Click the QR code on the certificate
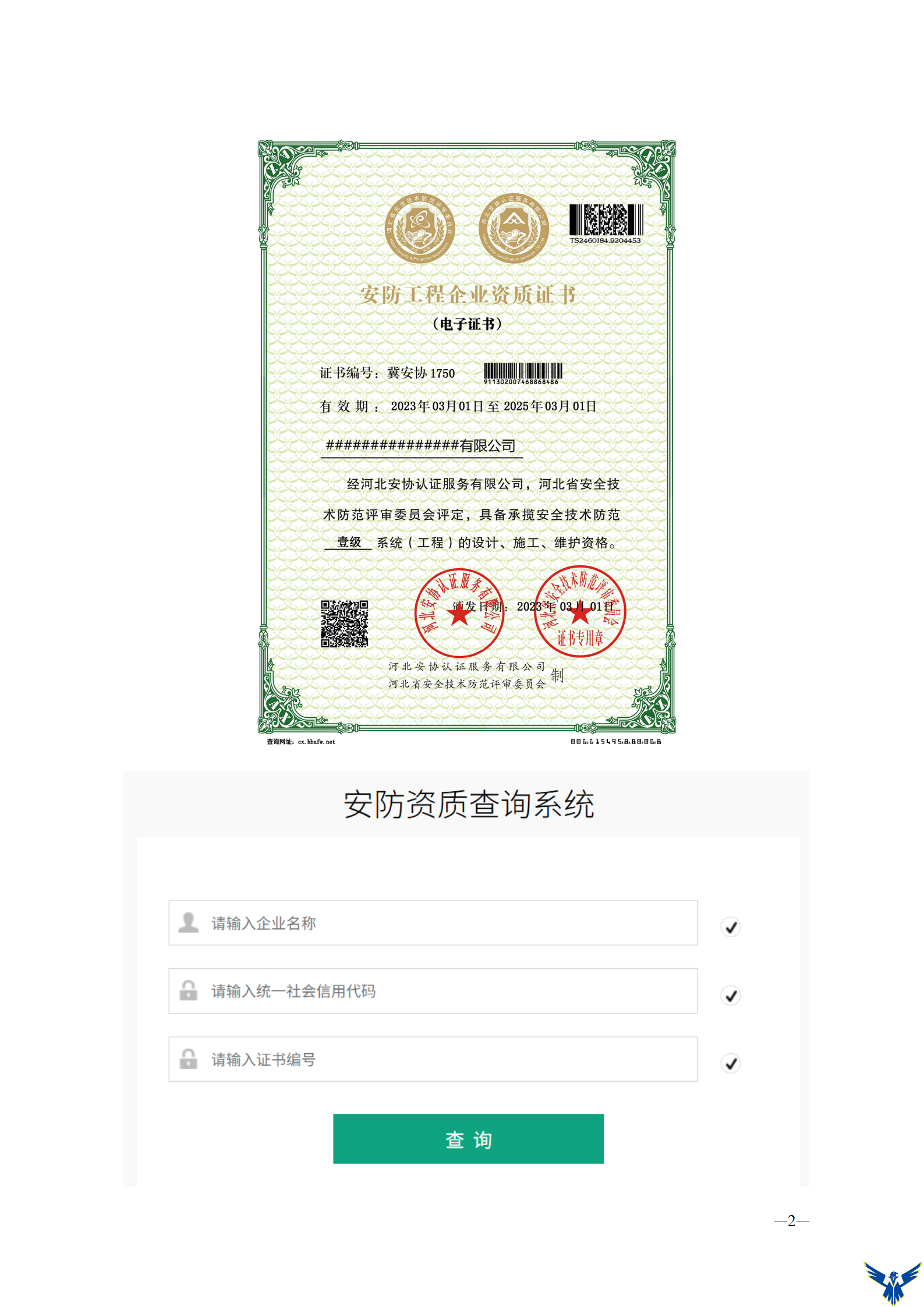 [x=344, y=624]
